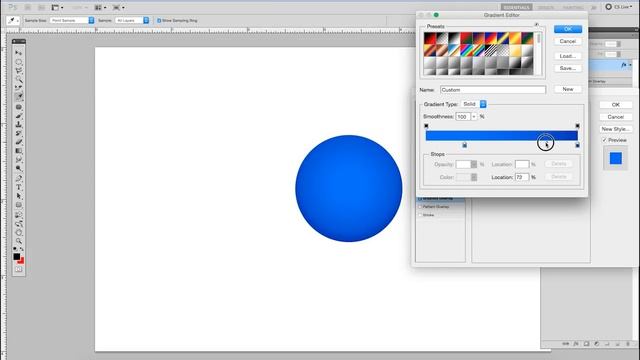Open View Extras dropdown in application bar
This screenshot has height=360, width=640.
57,7
